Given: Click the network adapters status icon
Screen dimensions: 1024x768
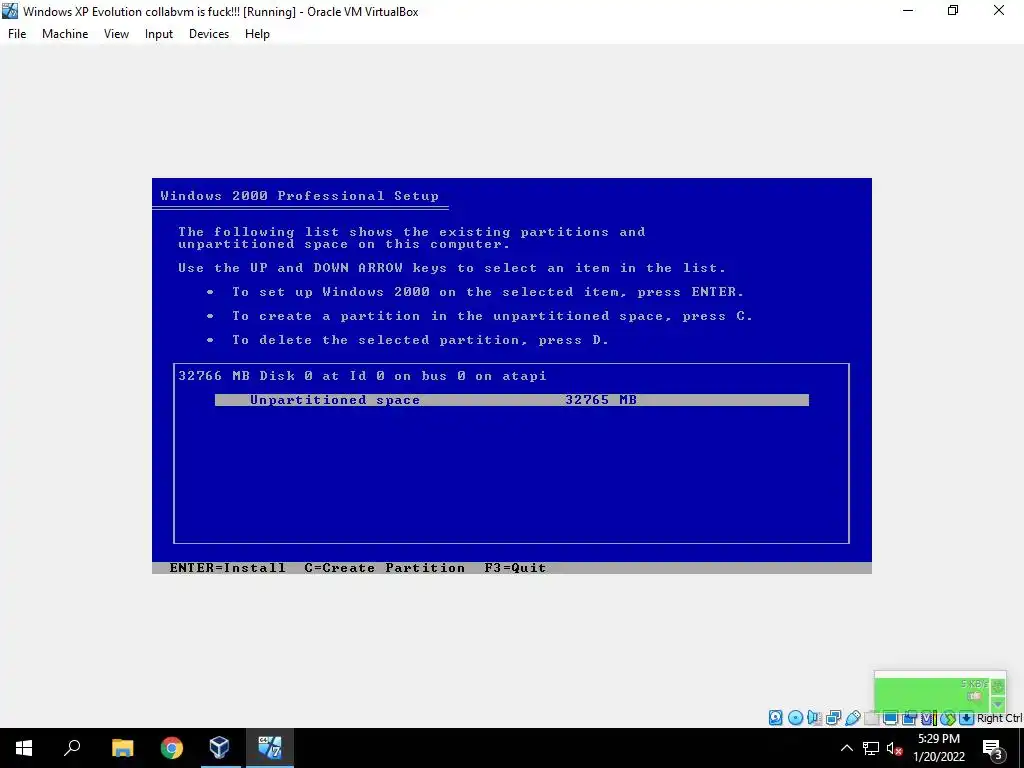Looking at the screenshot, I should coord(833,718).
